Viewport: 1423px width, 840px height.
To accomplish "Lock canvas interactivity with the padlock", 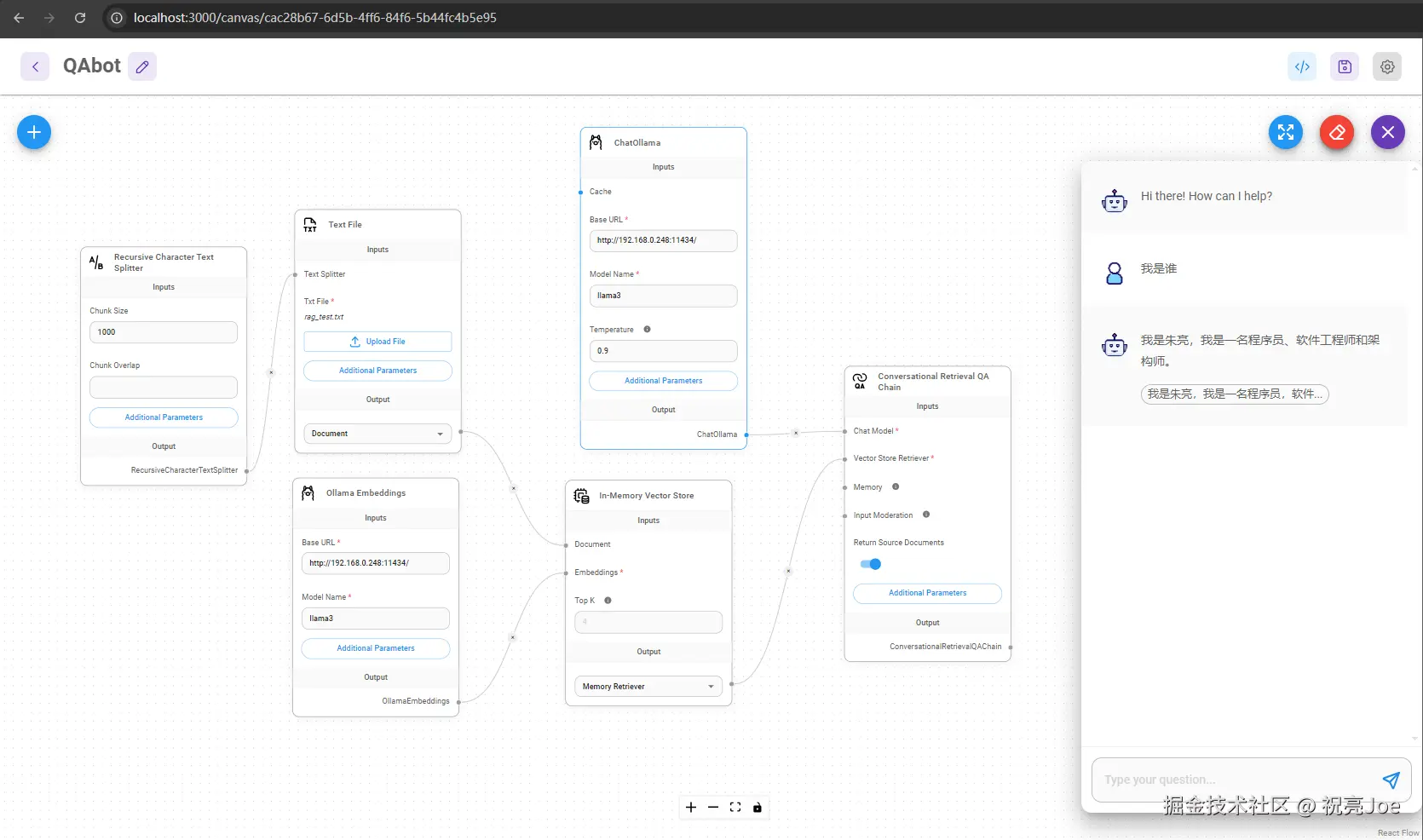I will tap(758, 808).
